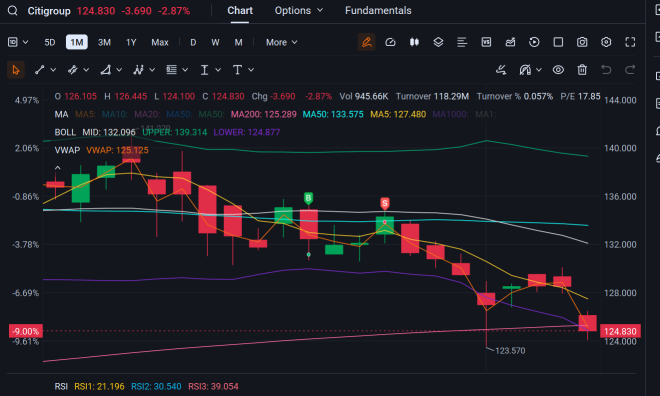Click the RSI1: 21.196 label
660x396 pixels.
99,386
